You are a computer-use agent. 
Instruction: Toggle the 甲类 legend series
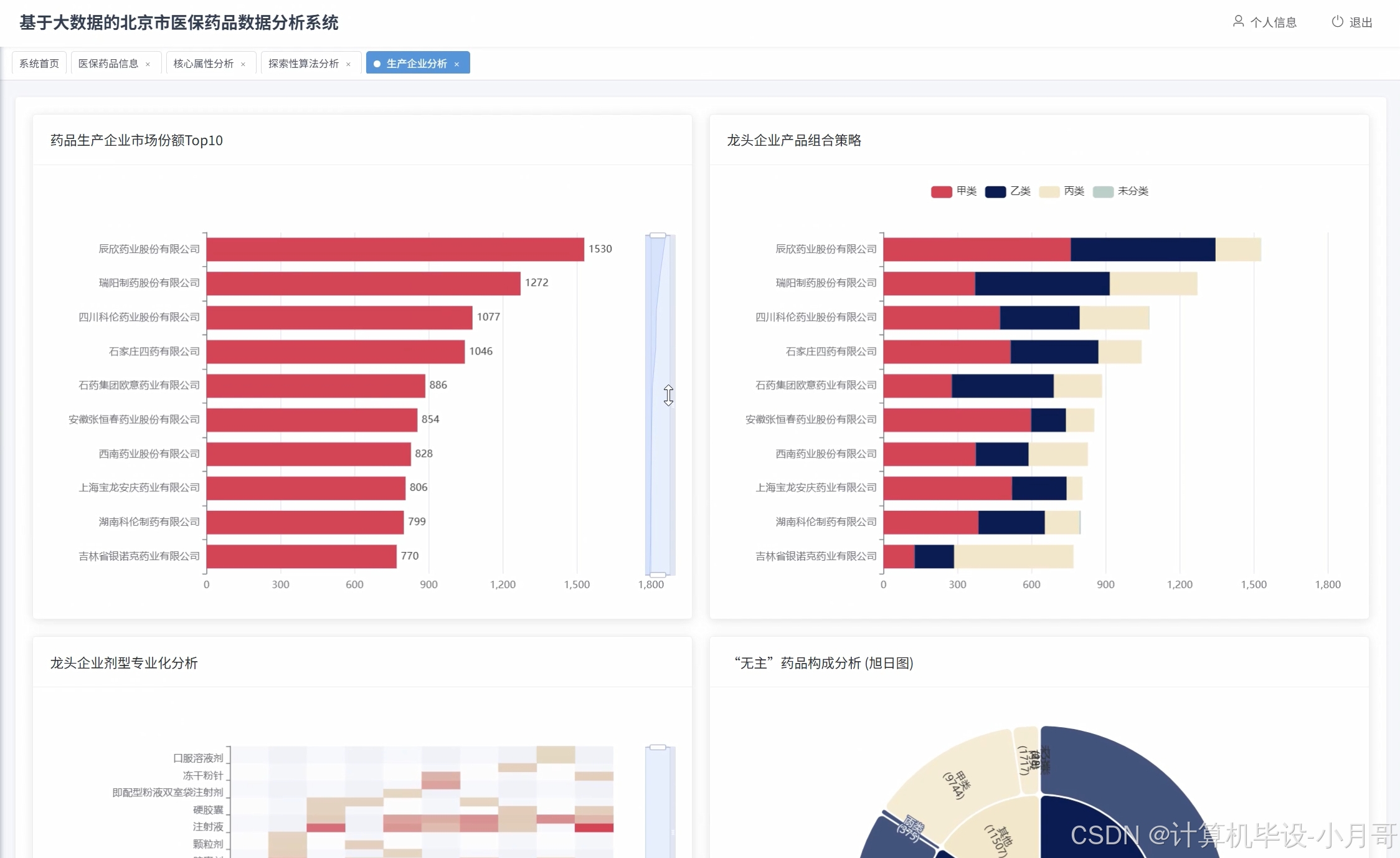coord(953,191)
